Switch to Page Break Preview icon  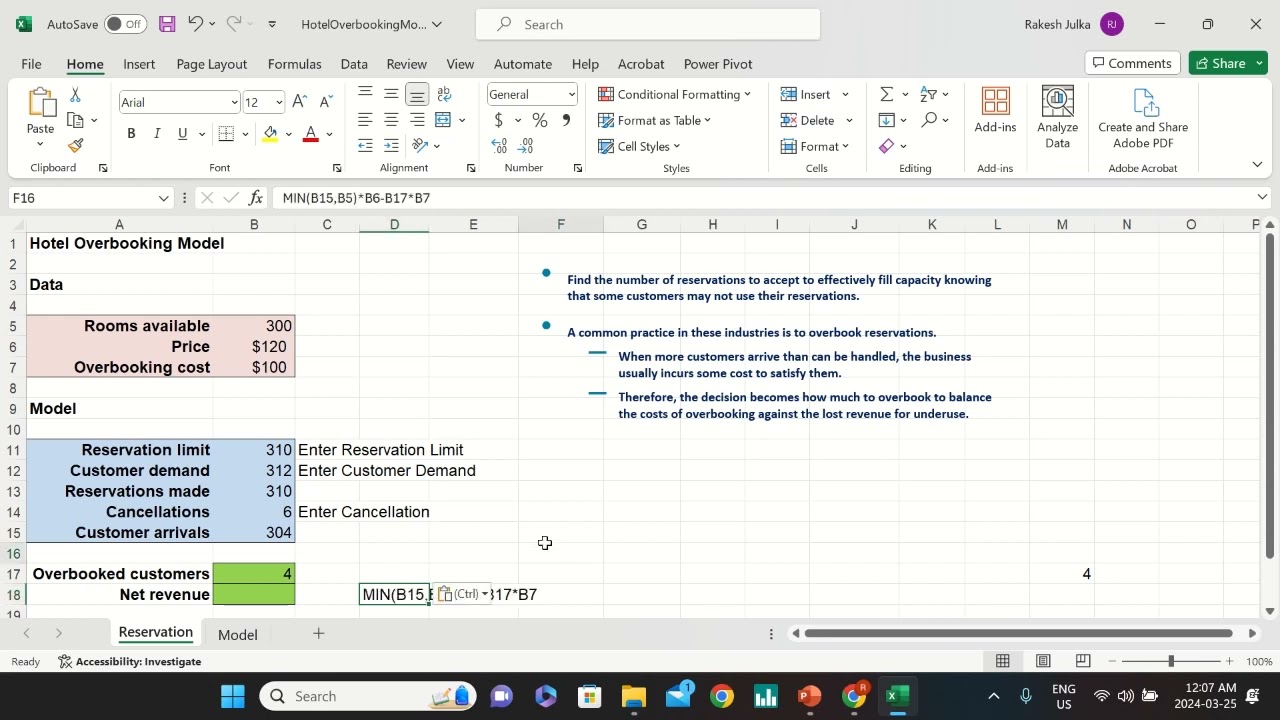[x=1083, y=661]
